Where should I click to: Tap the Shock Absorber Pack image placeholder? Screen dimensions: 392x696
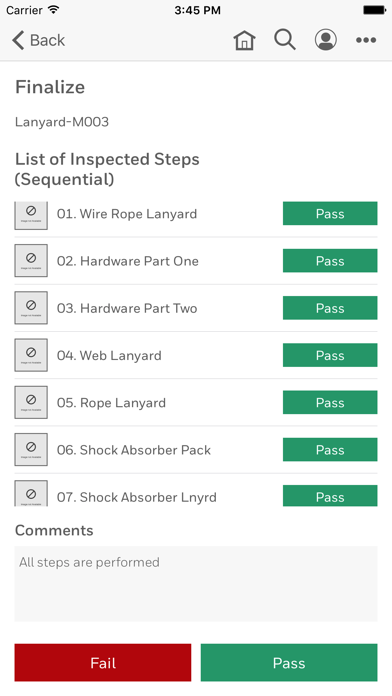pos(31,450)
